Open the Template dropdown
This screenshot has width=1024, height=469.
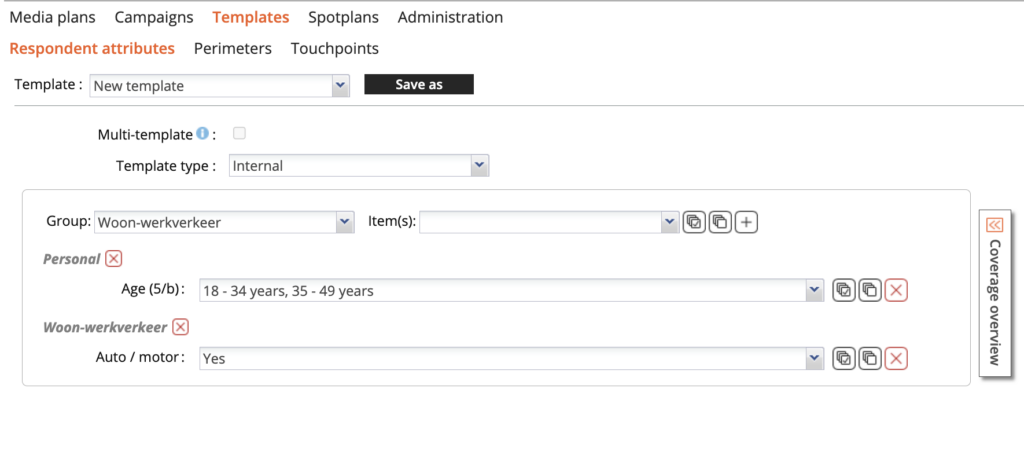click(341, 86)
